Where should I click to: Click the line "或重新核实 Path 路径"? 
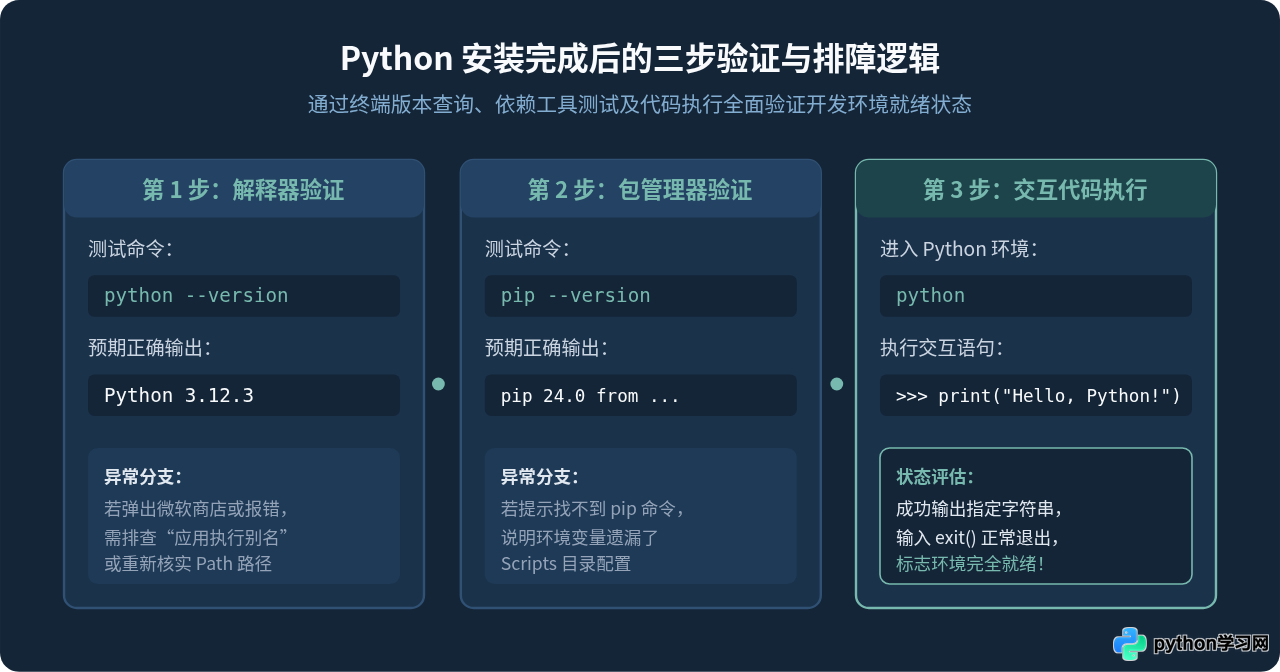188,563
